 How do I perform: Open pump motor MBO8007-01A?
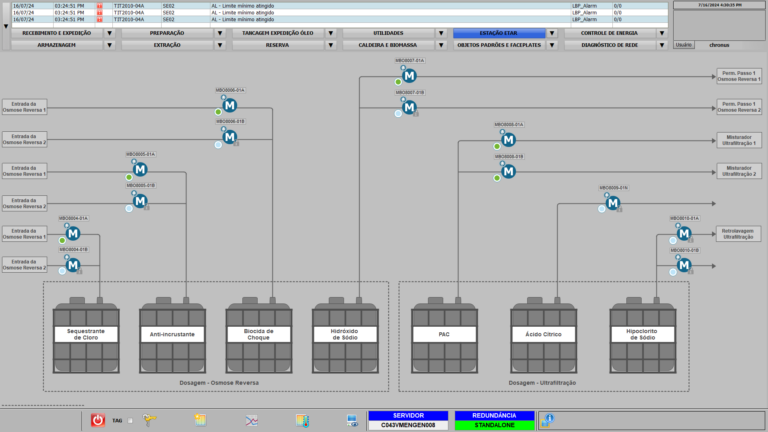[409, 76]
